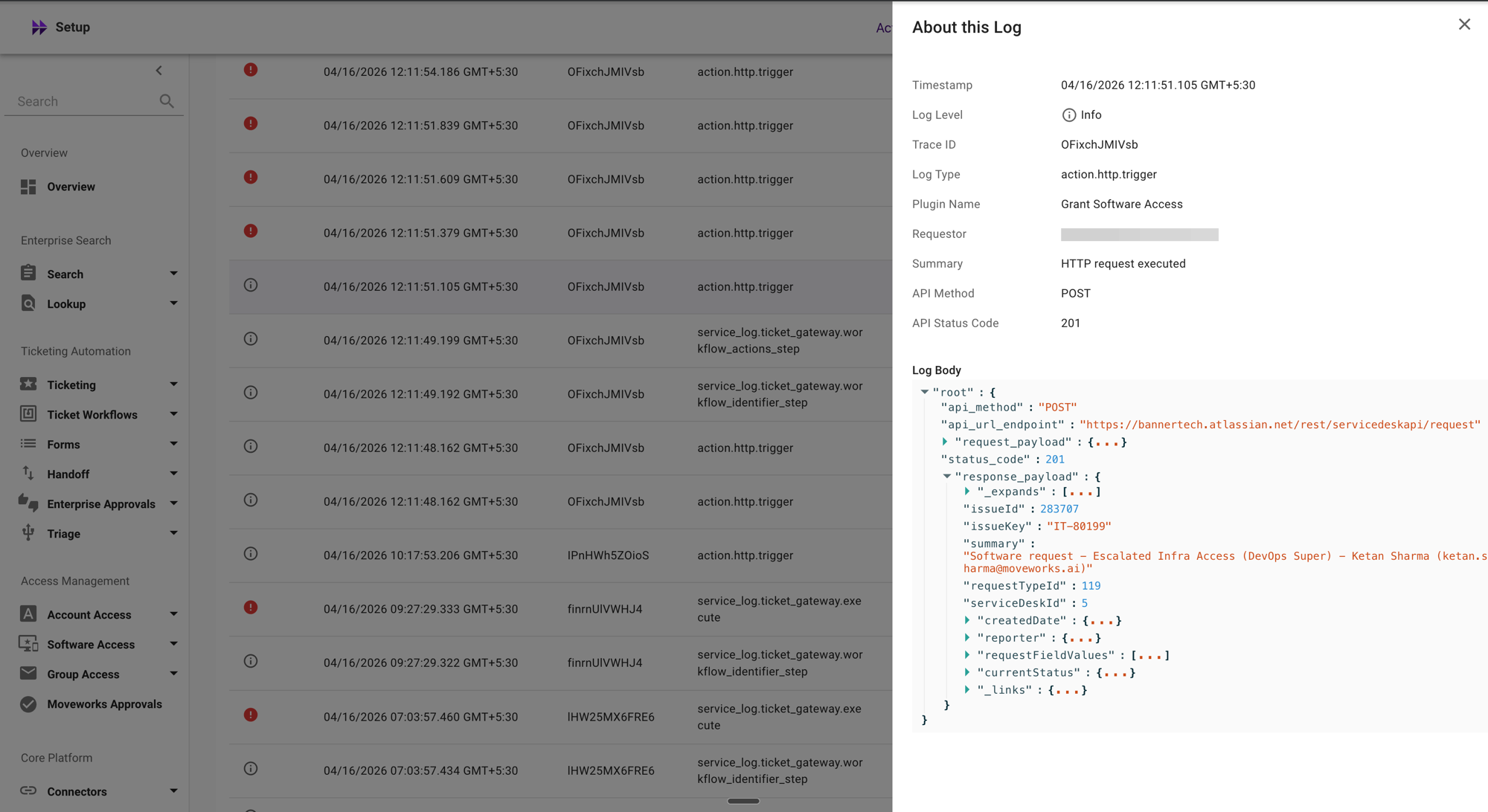The width and height of the screenshot is (1488, 812).
Task: Select the Account Access icon
Action: pyautogui.click(x=28, y=614)
